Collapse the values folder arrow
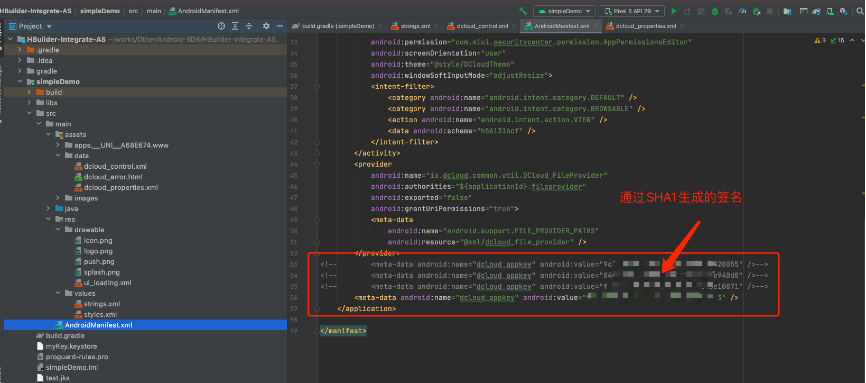Image resolution: width=866 pixels, height=383 pixels. tap(57, 293)
